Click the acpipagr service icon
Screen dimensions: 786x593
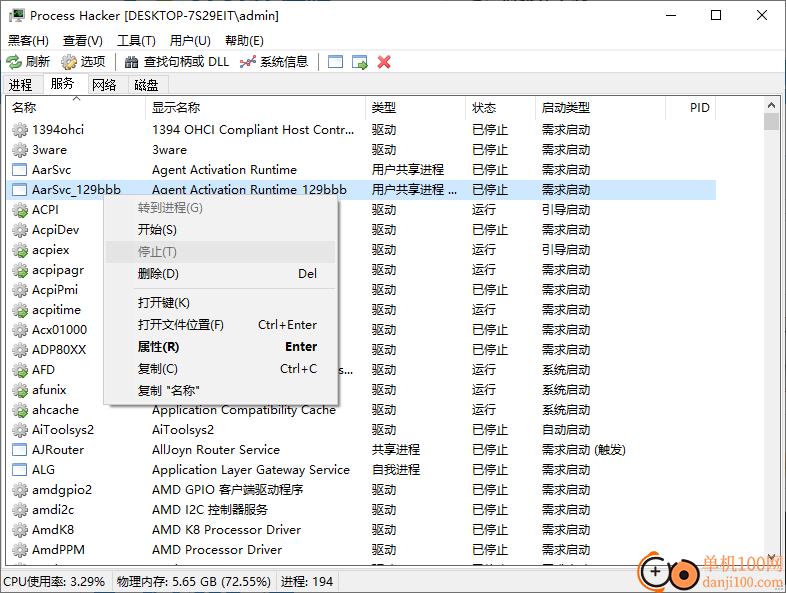(x=20, y=270)
